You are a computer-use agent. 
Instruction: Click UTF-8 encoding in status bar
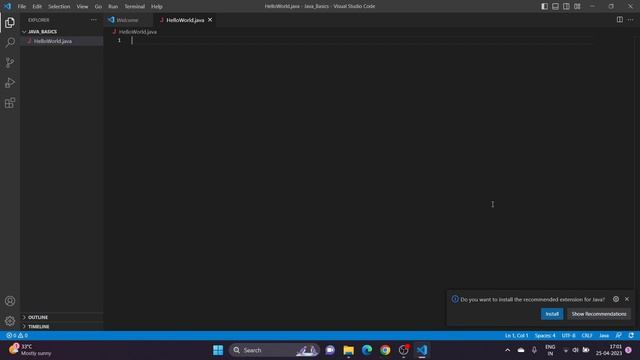568,335
